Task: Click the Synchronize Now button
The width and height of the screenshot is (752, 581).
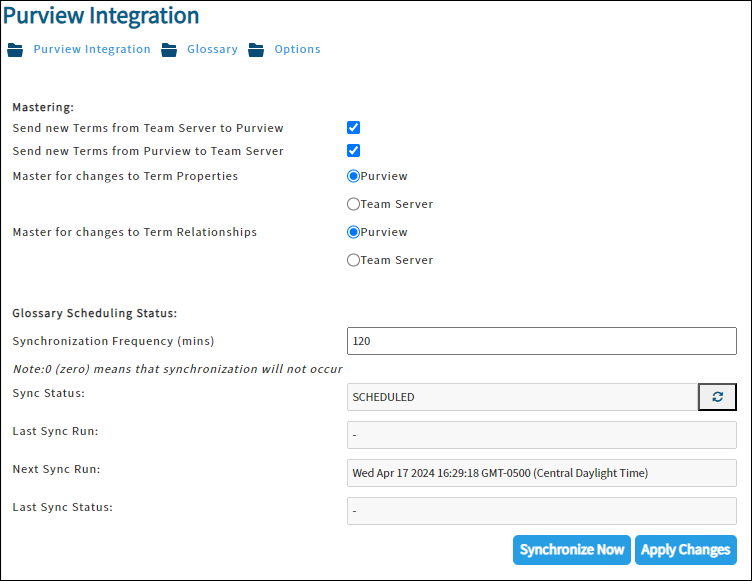Action: click(572, 550)
